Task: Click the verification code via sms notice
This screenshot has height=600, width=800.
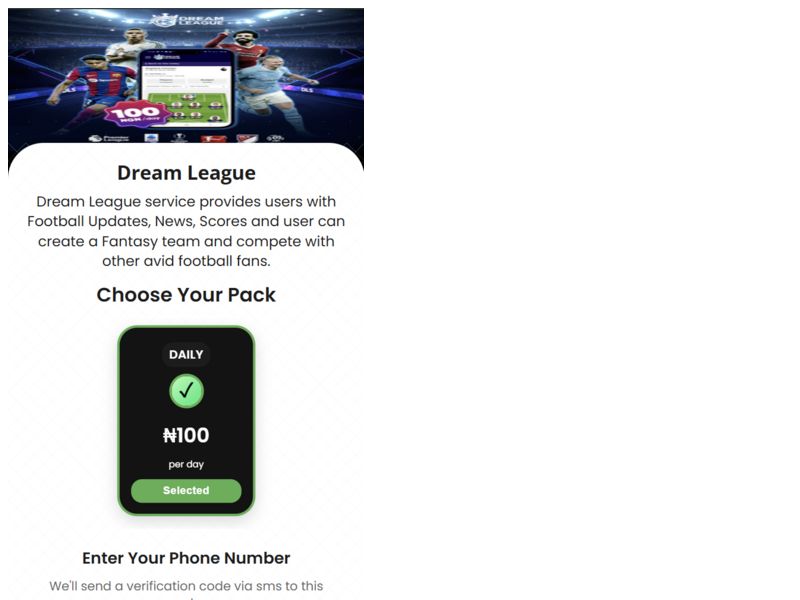Action: click(x=186, y=588)
